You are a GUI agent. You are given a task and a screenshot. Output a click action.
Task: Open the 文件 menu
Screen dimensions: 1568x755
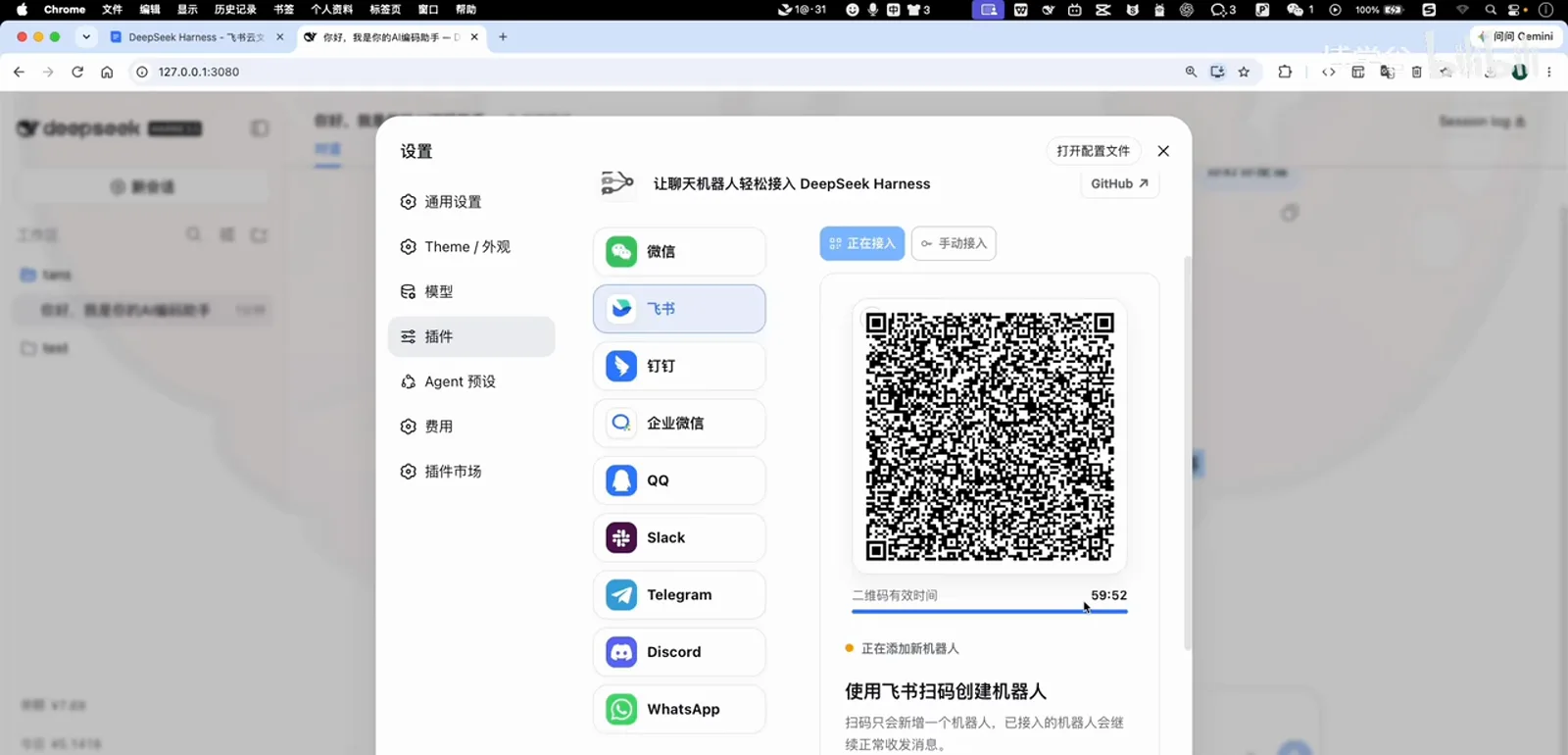tap(113, 10)
